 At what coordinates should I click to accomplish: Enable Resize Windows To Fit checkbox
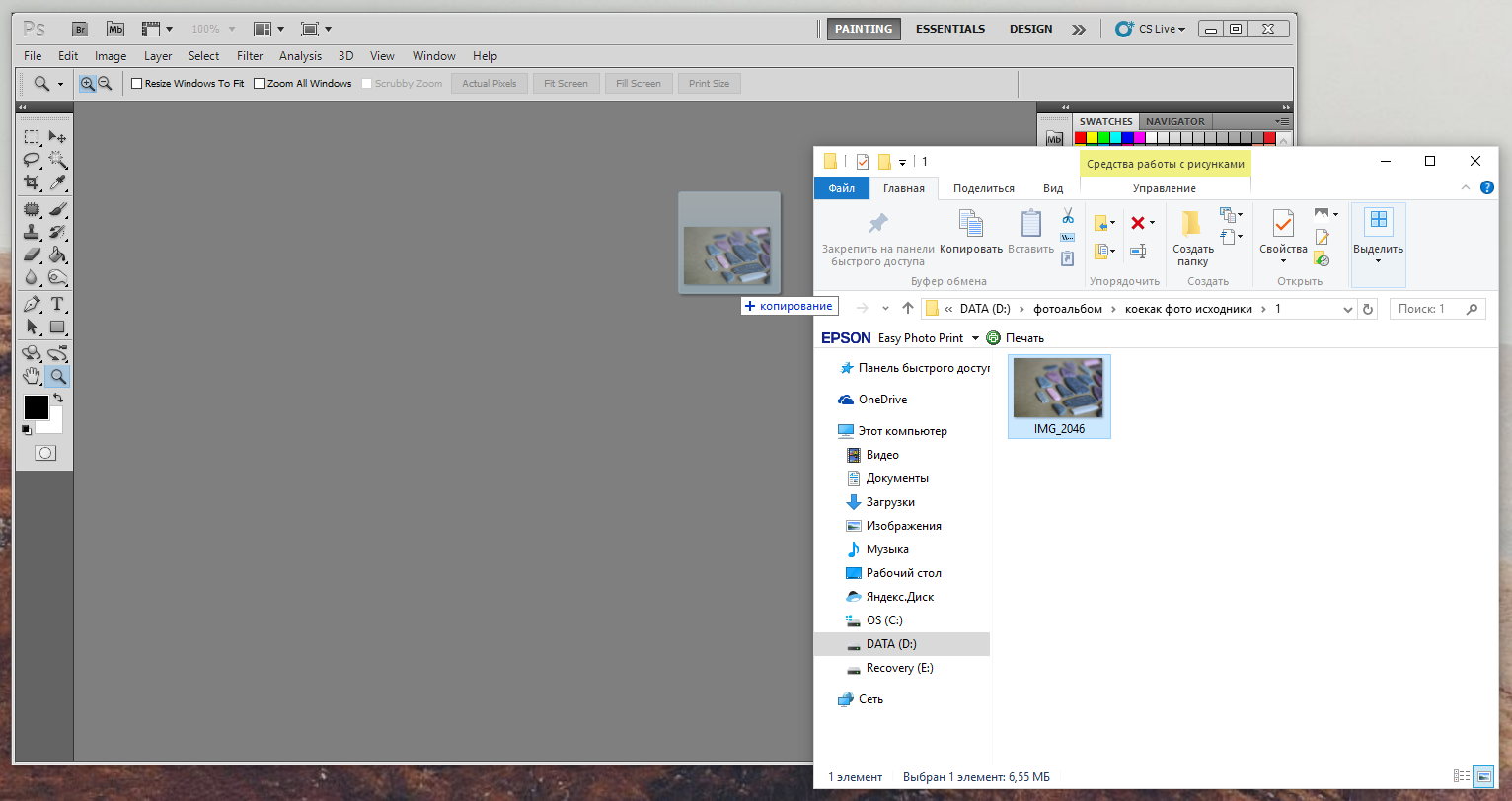point(137,84)
